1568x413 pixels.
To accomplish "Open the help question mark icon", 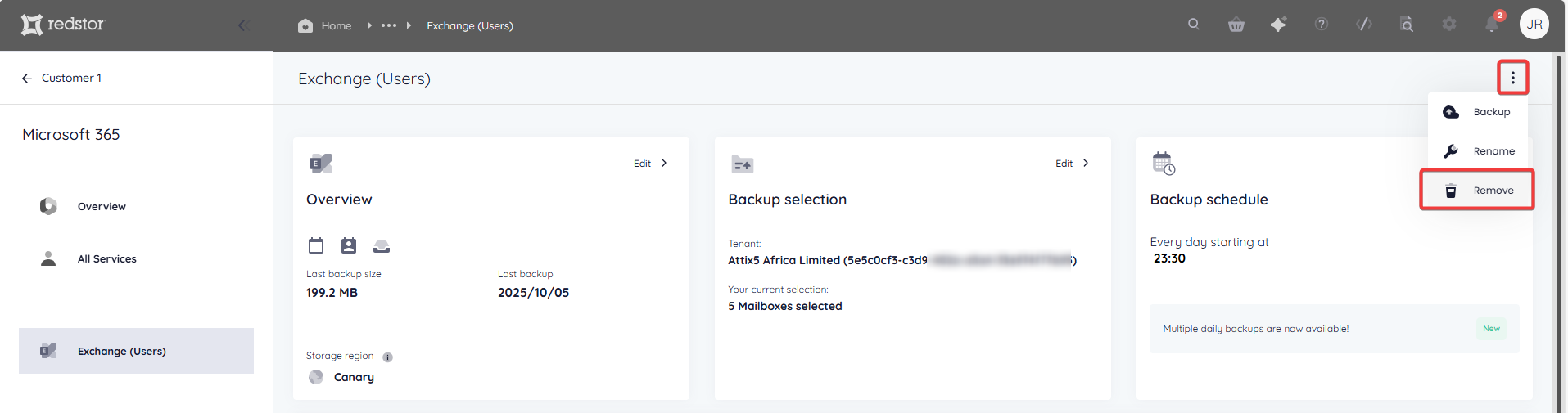I will [1322, 24].
